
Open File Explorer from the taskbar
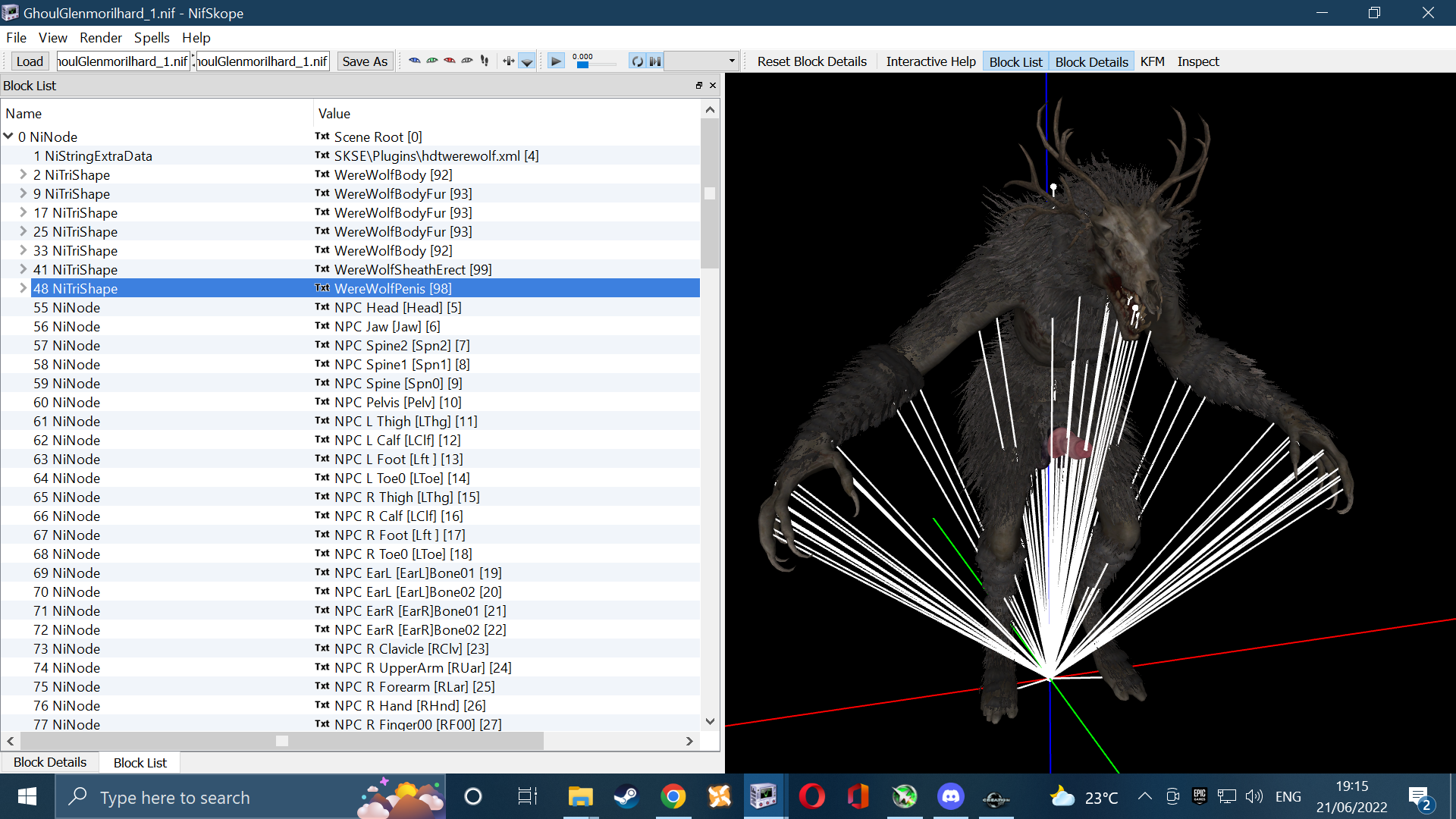click(x=580, y=797)
